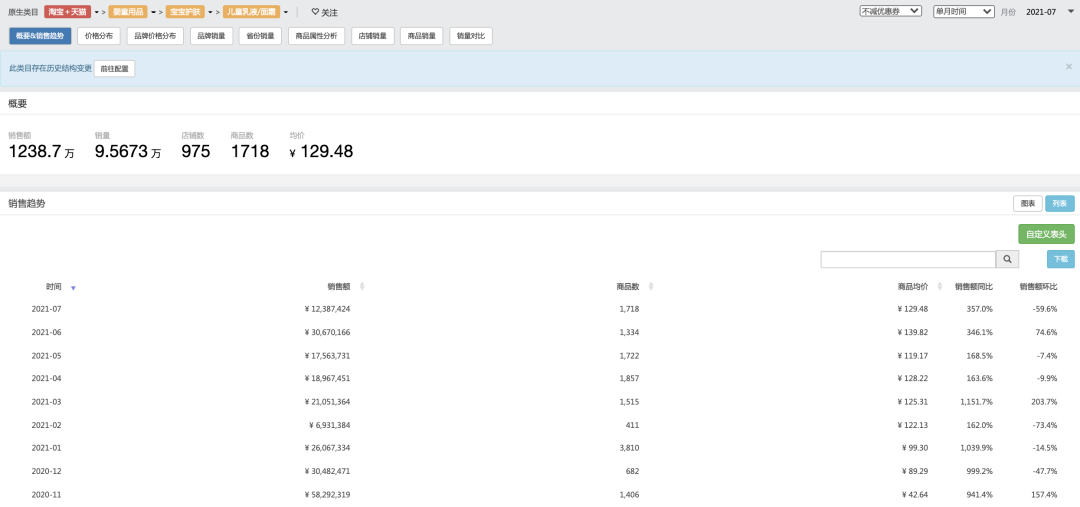Switch to the 省份销量 tab
Screen dimensions: 1080x507
pyautogui.click(x=260, y=37)
